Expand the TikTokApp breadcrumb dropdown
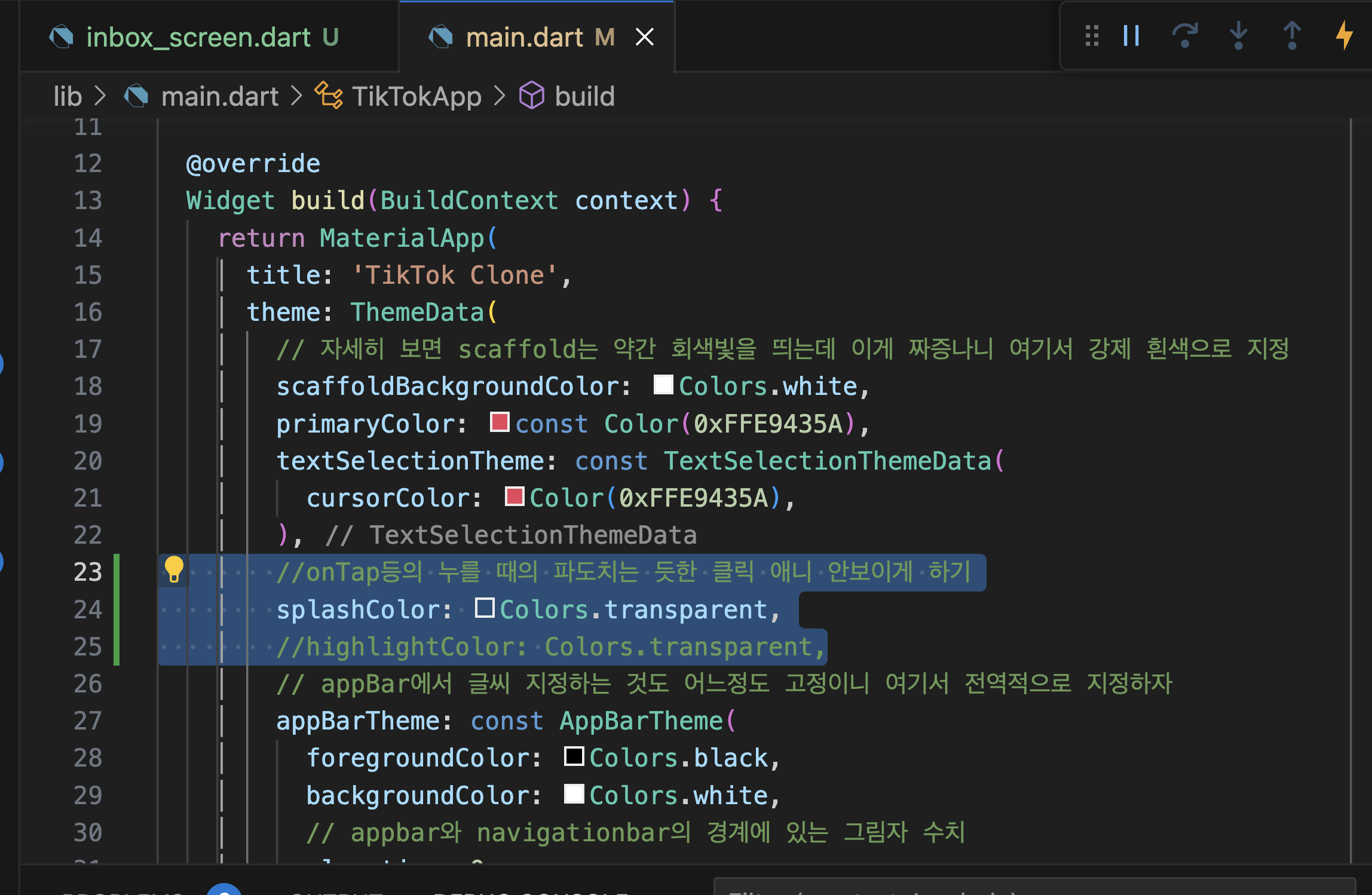The image size is (1372, 895). pos(416,96)
